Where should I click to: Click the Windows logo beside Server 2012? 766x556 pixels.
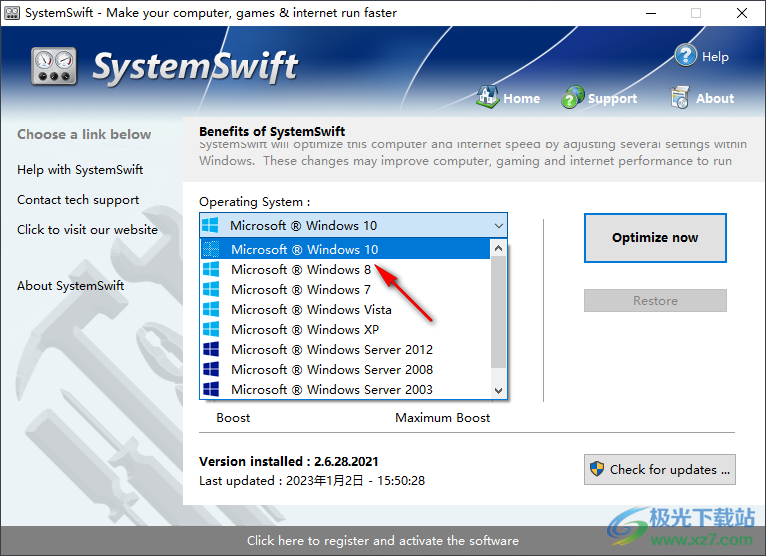click(211, 350)
